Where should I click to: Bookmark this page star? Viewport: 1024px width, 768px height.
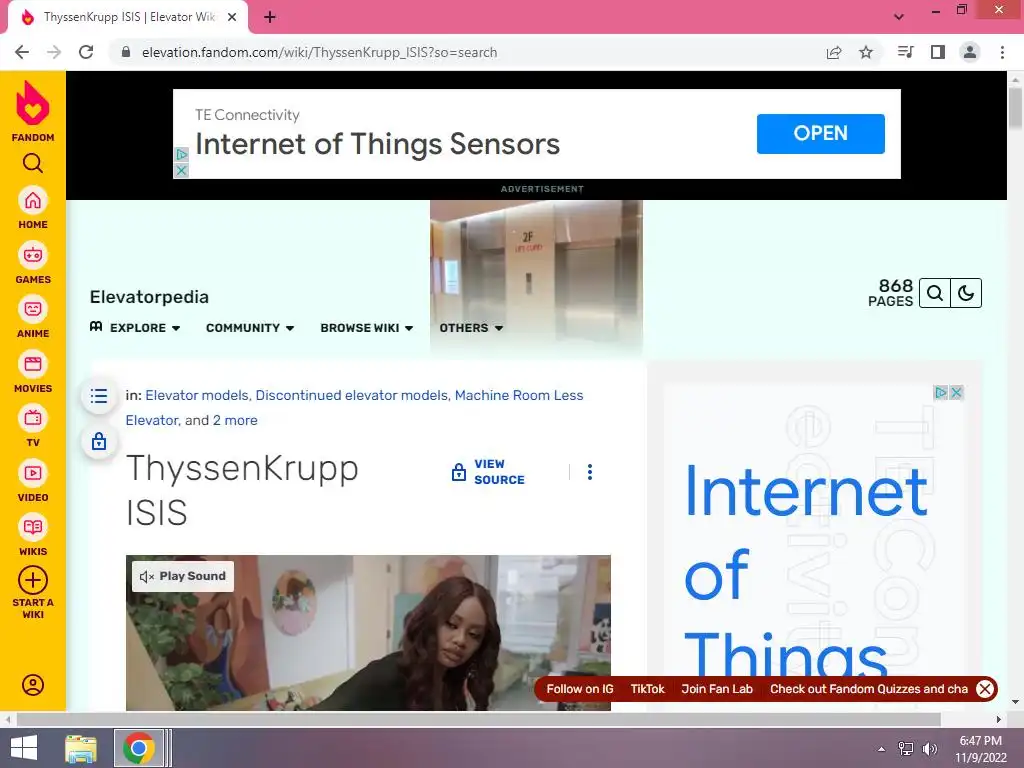(x=866, y=52)
